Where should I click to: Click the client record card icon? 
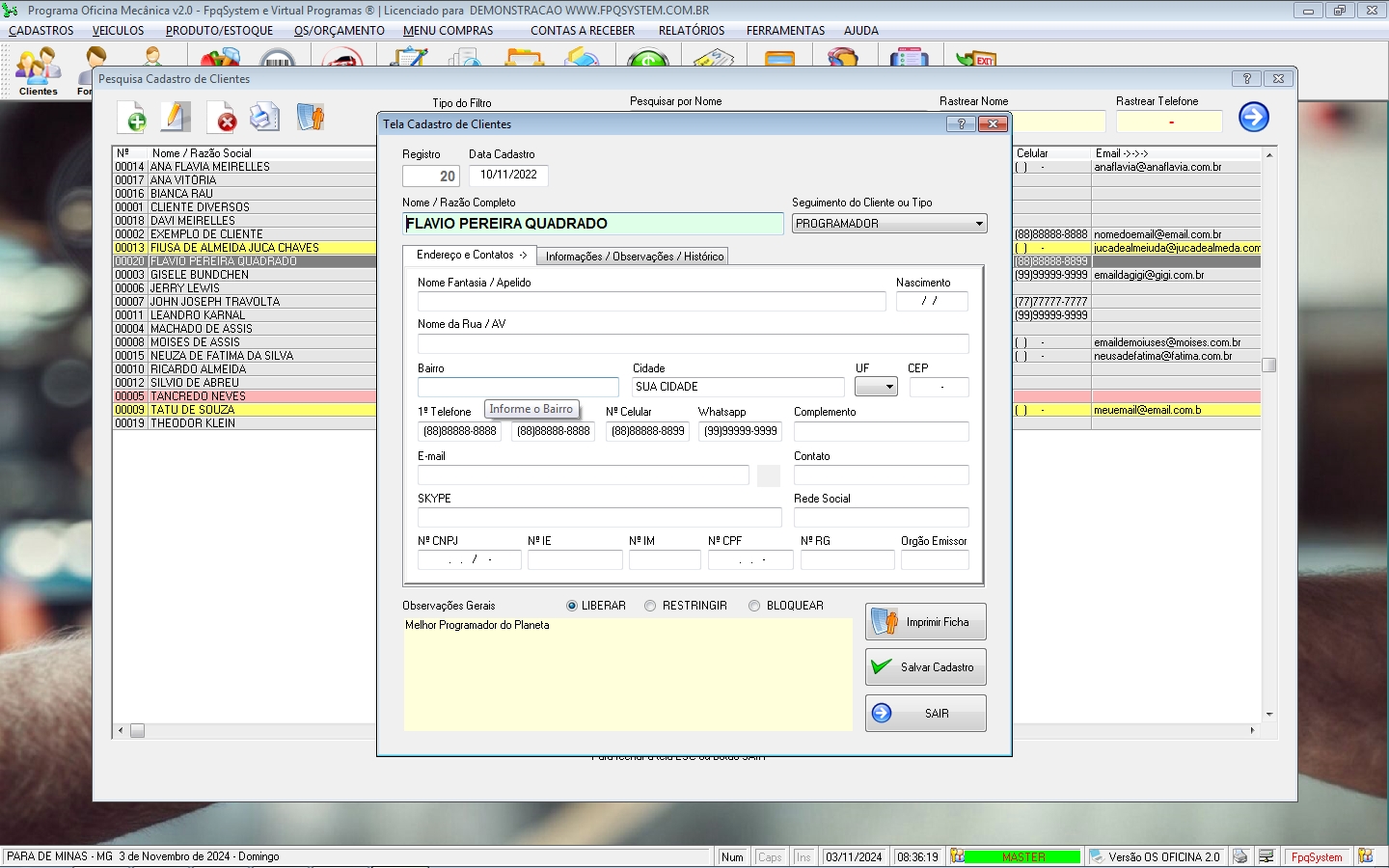310,118
